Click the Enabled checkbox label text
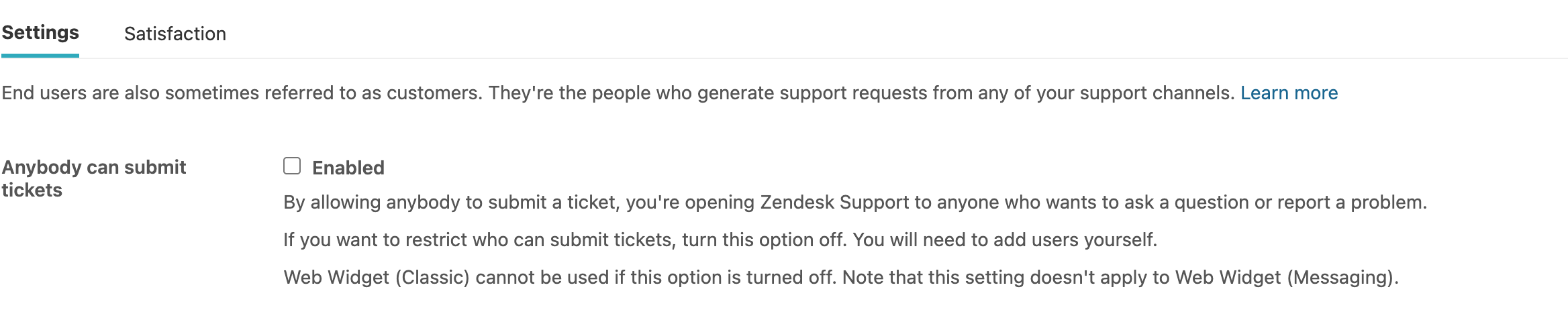Viewport: 1568px width, 322px height. 348,168
